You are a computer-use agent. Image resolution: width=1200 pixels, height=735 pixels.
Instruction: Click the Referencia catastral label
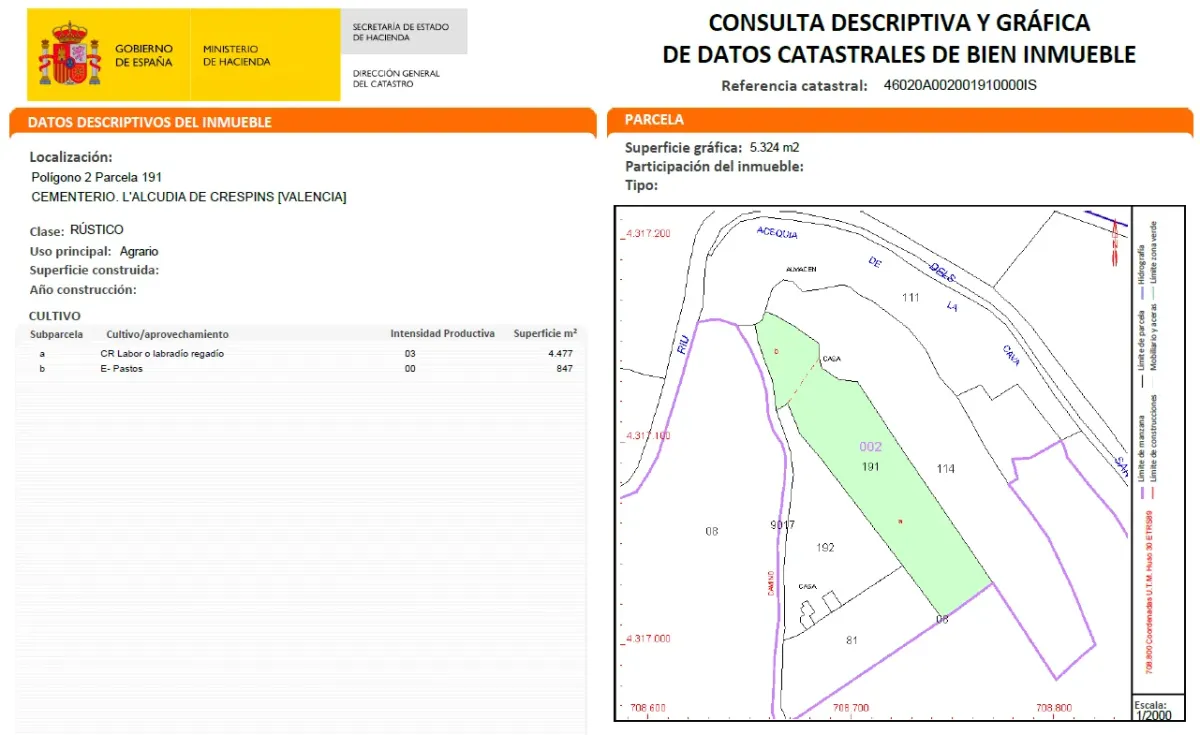click(x=794, y=86)
